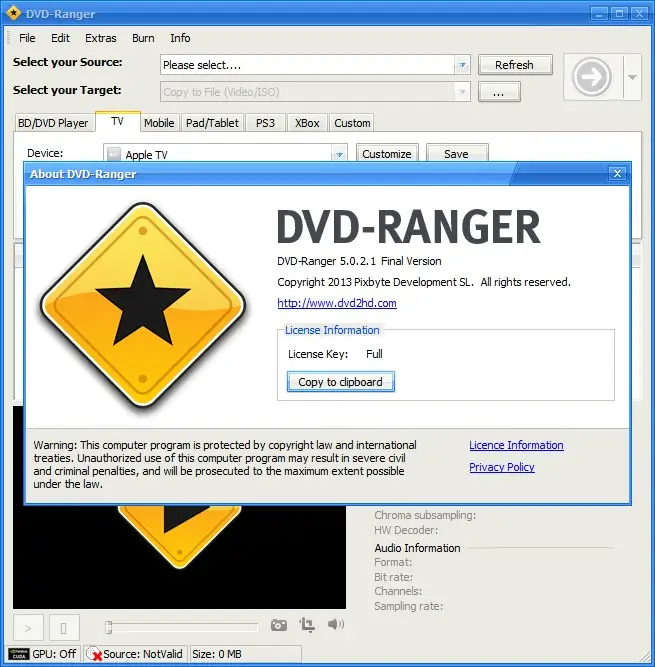Open the Burn menu
Image resolution: width=655 pixels, height=667 pixels.
click(143, 38)
